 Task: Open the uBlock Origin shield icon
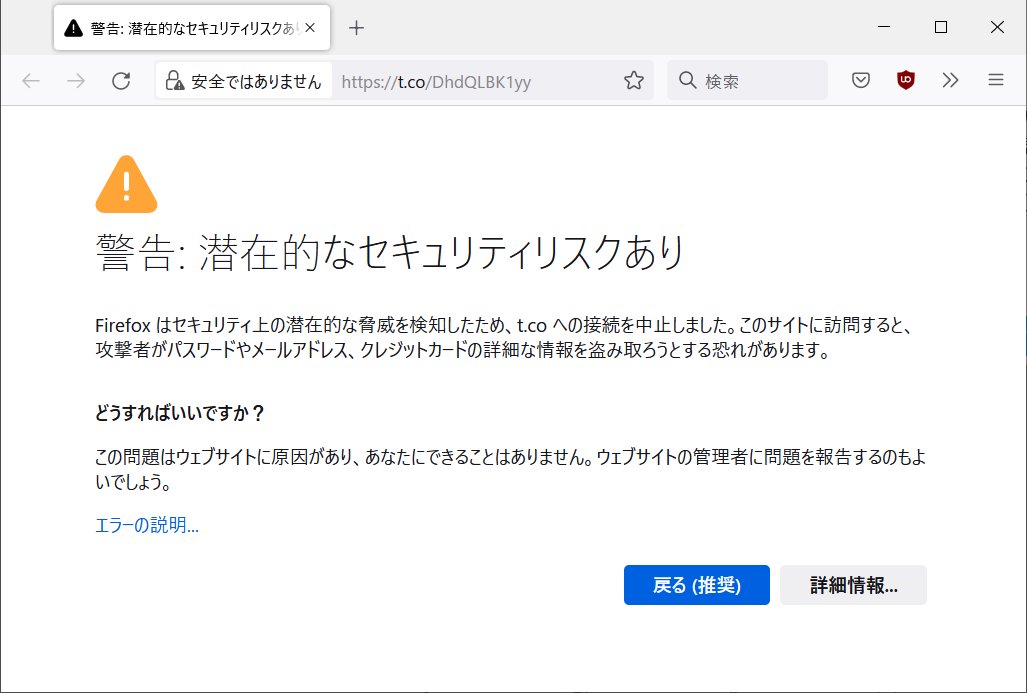pyautogui.click(x=905, y=80)
